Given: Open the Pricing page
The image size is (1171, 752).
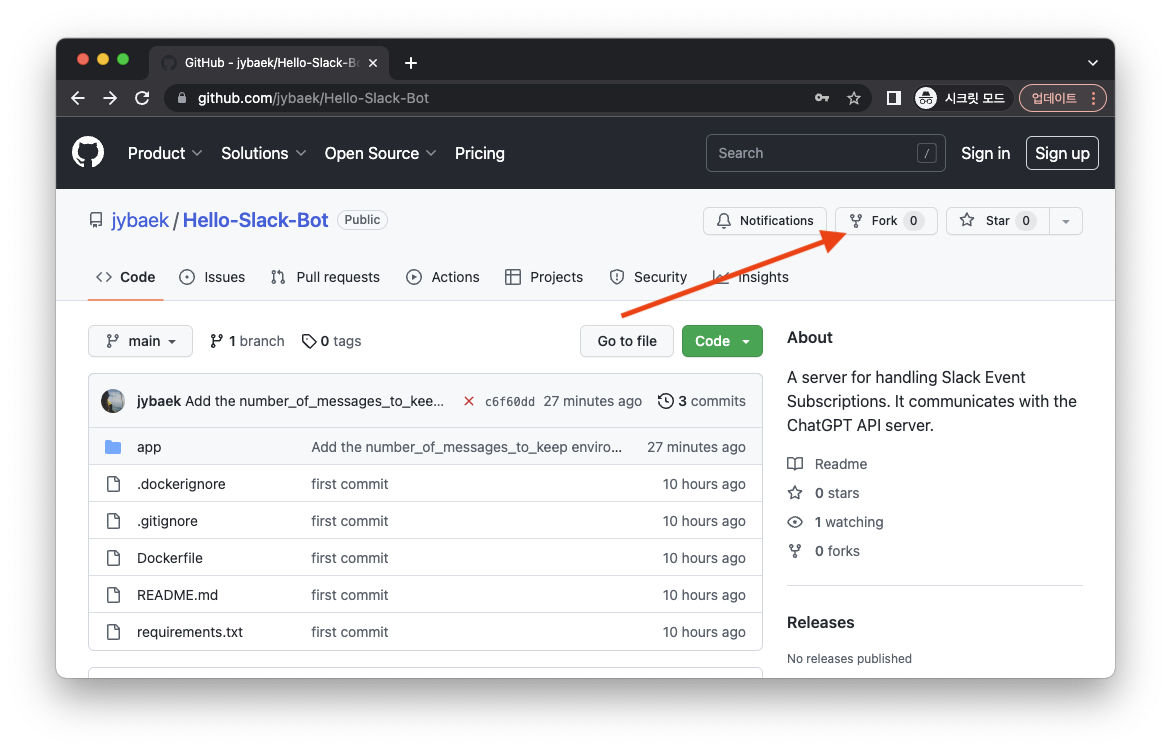Looking at the screenshot, I should click(479, 153).
